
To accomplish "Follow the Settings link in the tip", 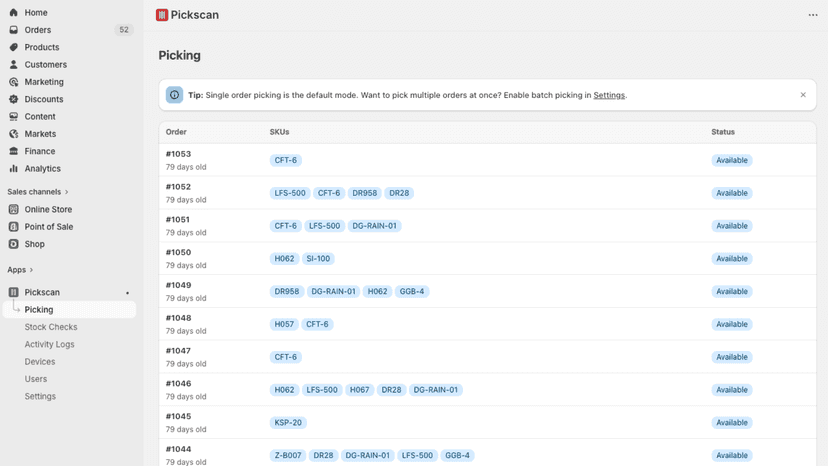I will click(x=609, y=95).
